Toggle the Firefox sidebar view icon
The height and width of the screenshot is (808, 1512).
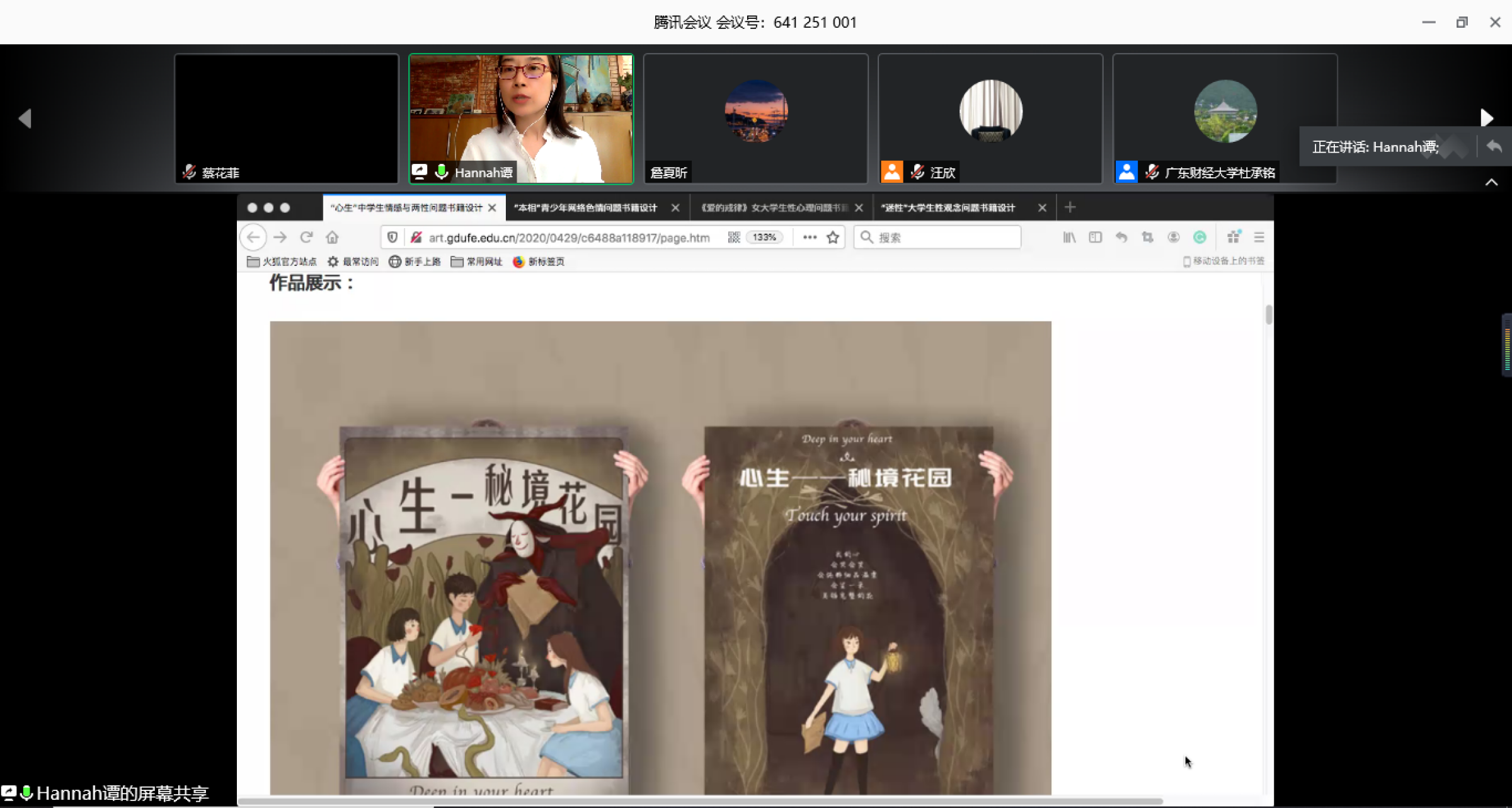pos(1095,237)
